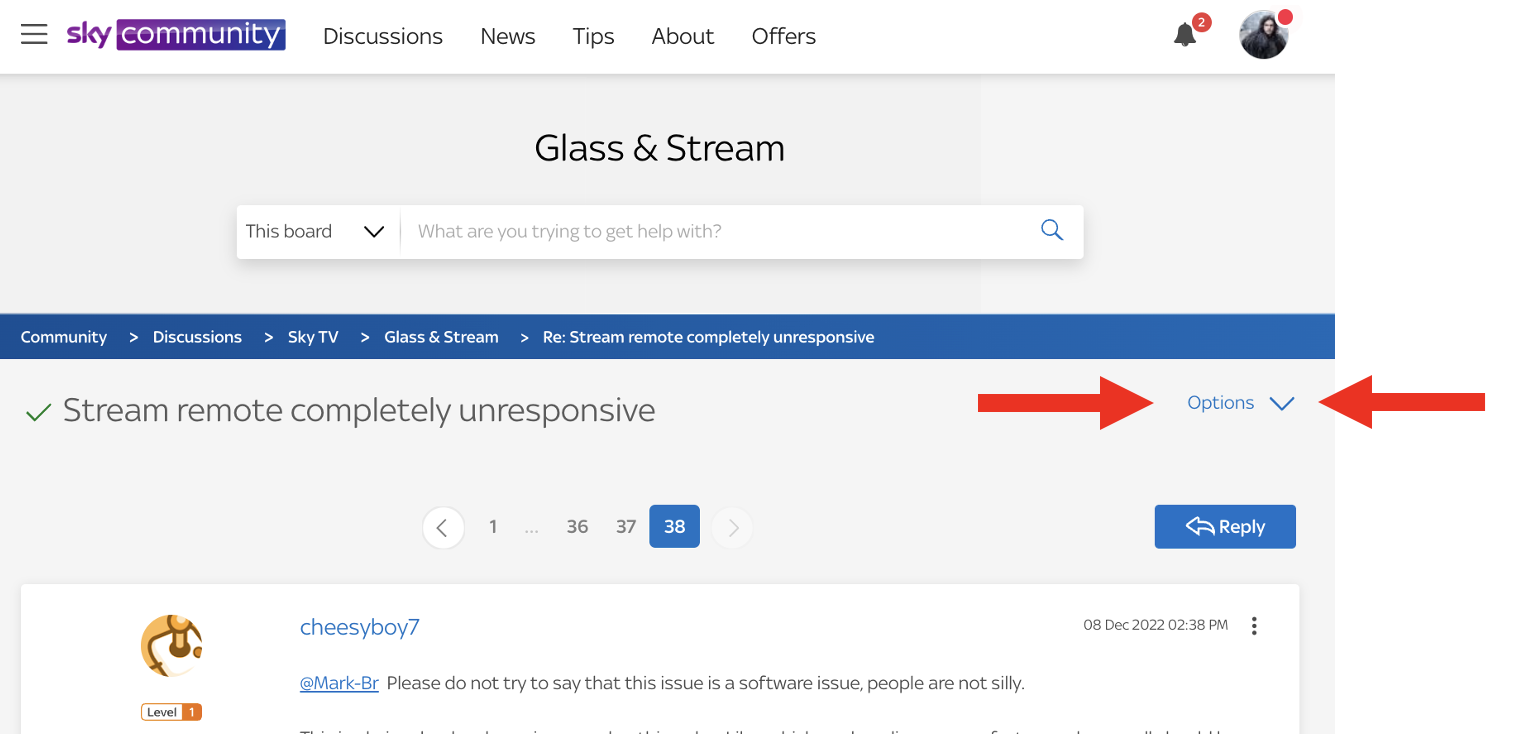The image size is (1516, 734).
Task: Open the hamburger navigation menu
Action: [x=34, y=33]
